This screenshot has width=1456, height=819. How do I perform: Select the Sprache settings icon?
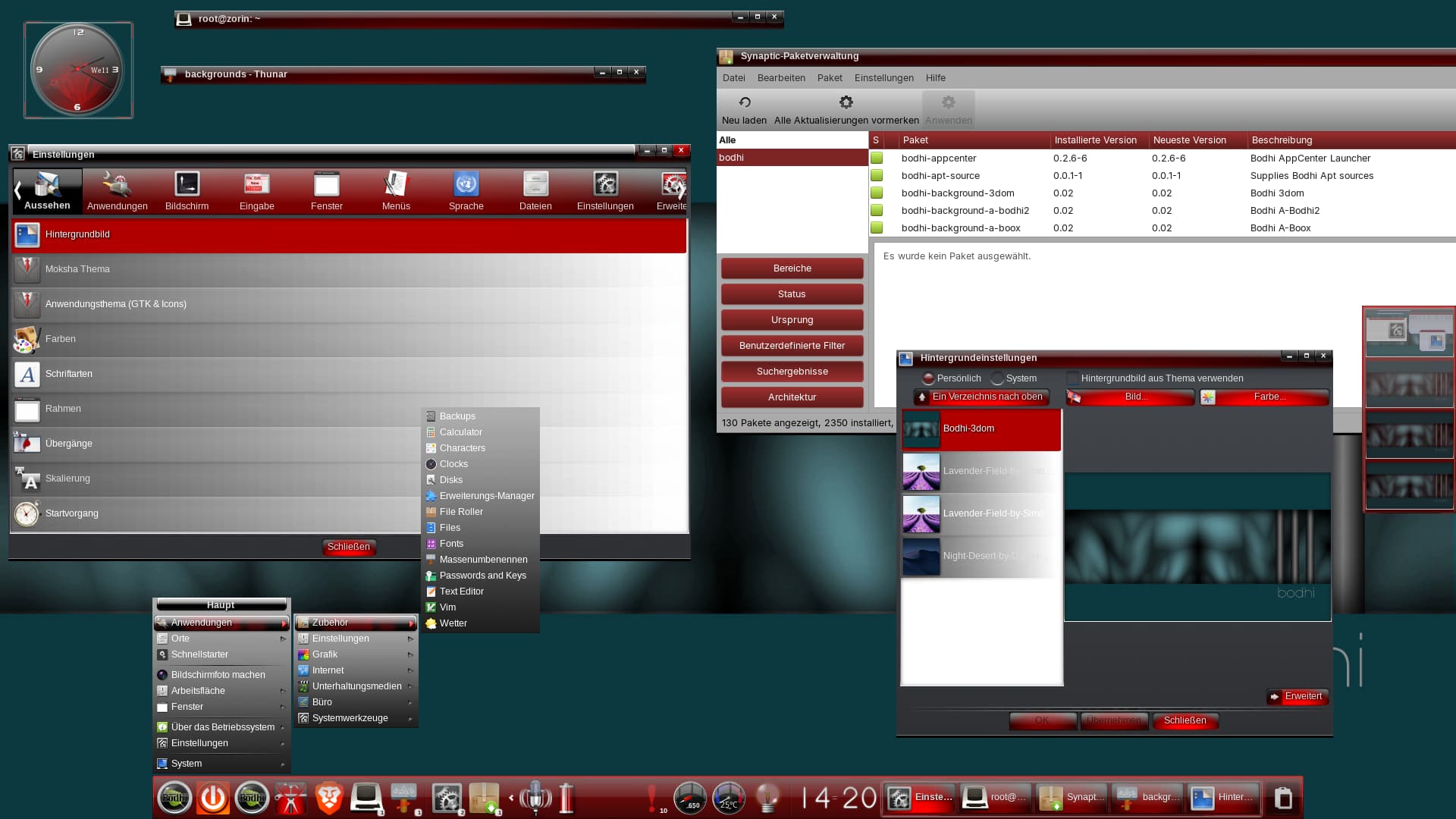466,184
